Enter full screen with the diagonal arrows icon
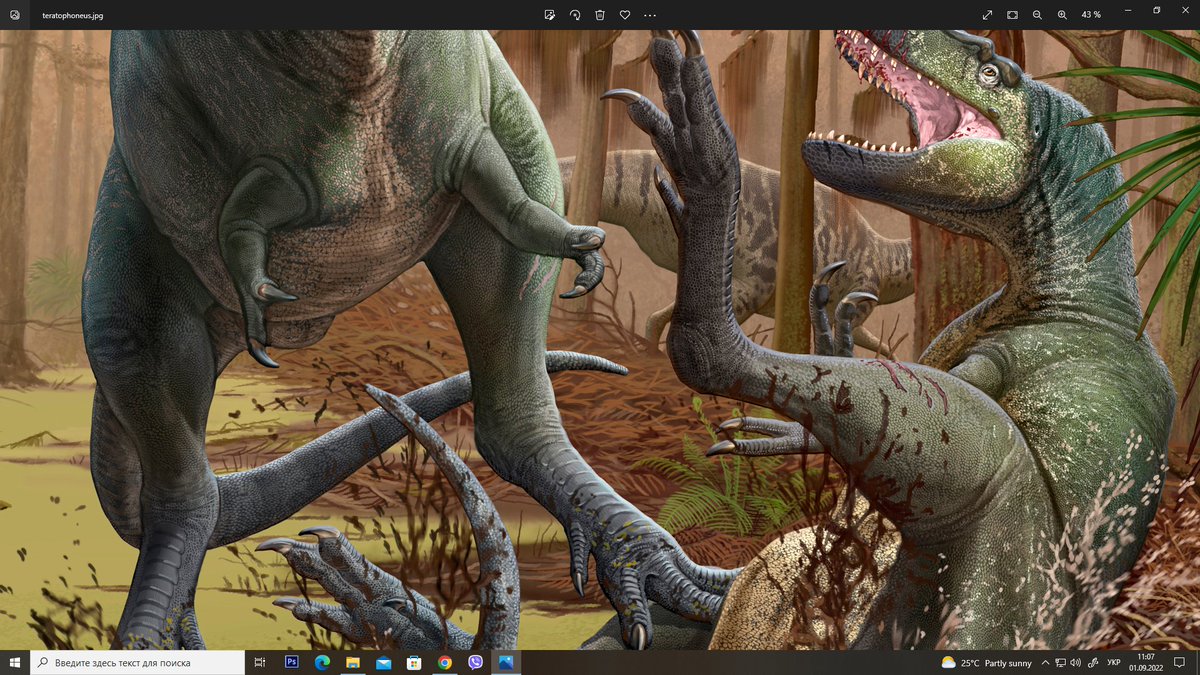The image size is (1200, 675). click(988, 15)
